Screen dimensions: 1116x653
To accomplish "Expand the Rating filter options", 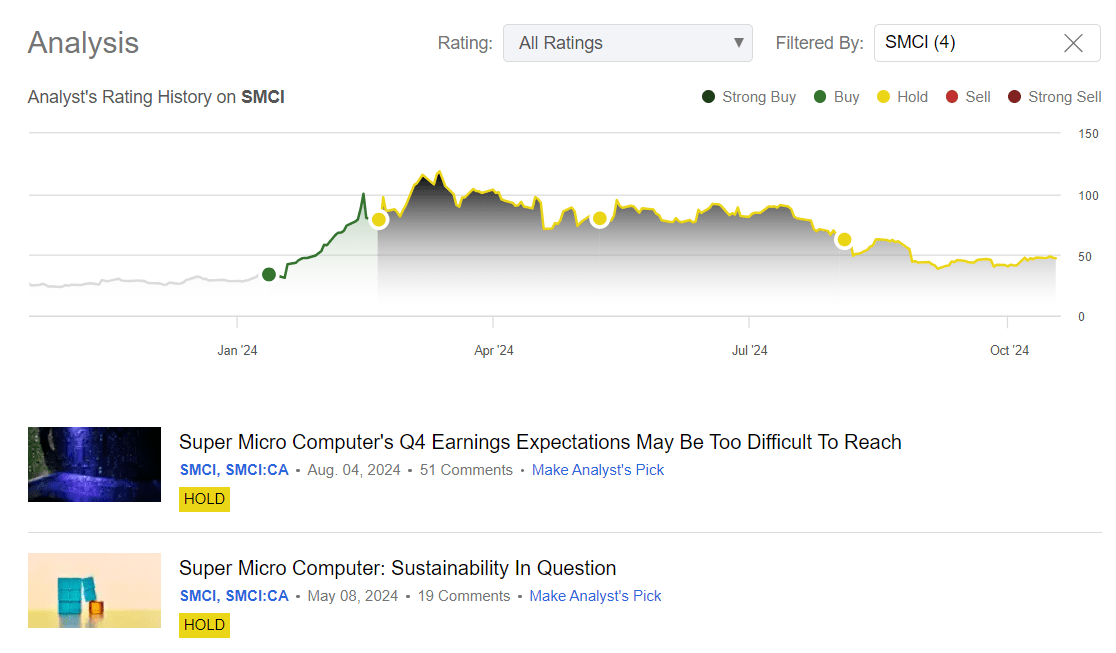I will pyautogui.click(x=628, y=43).
